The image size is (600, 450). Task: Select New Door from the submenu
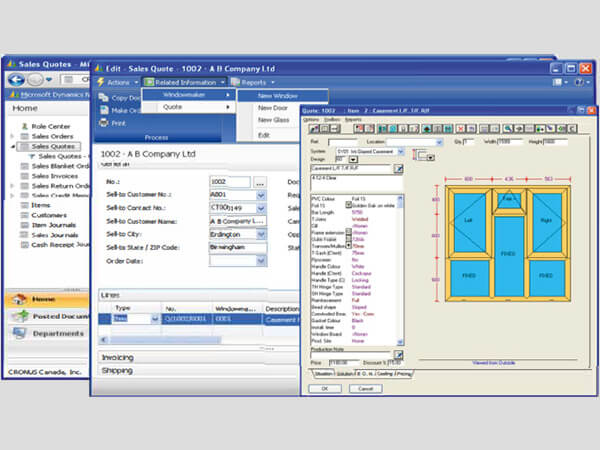coord(273,107)
